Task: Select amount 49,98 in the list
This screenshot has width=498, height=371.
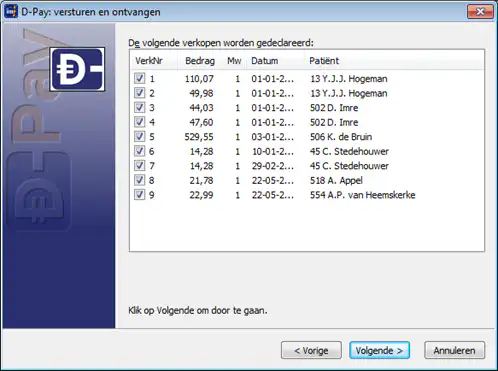Action: 201,93
